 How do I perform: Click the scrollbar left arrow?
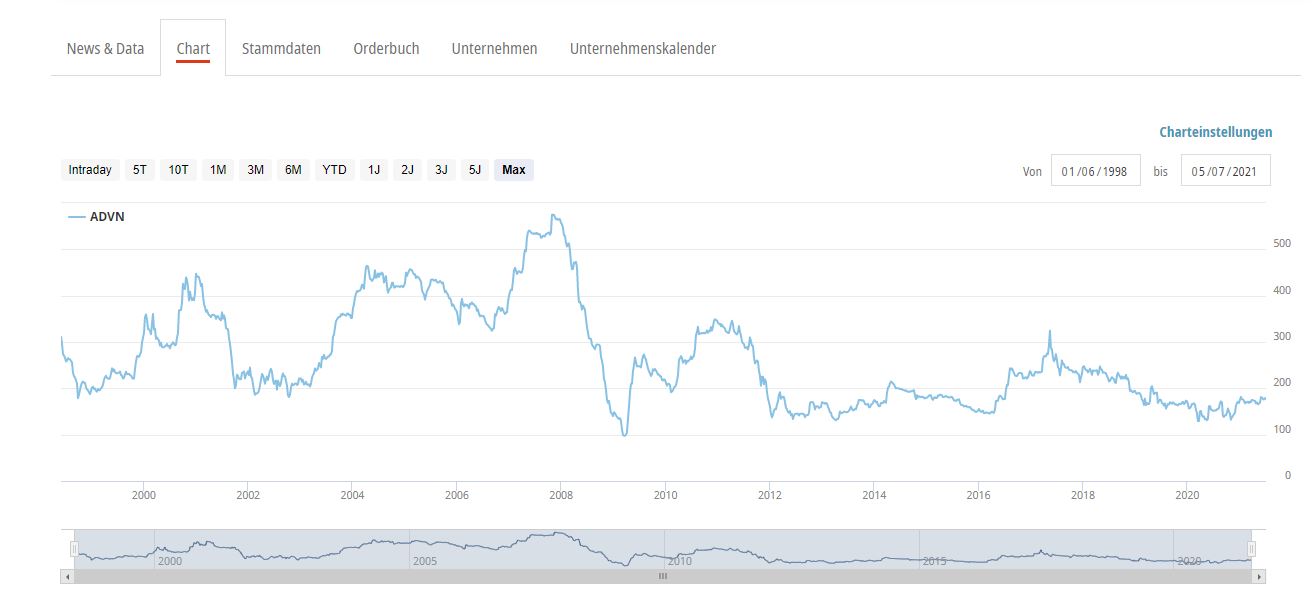click(x=67, y=577)
